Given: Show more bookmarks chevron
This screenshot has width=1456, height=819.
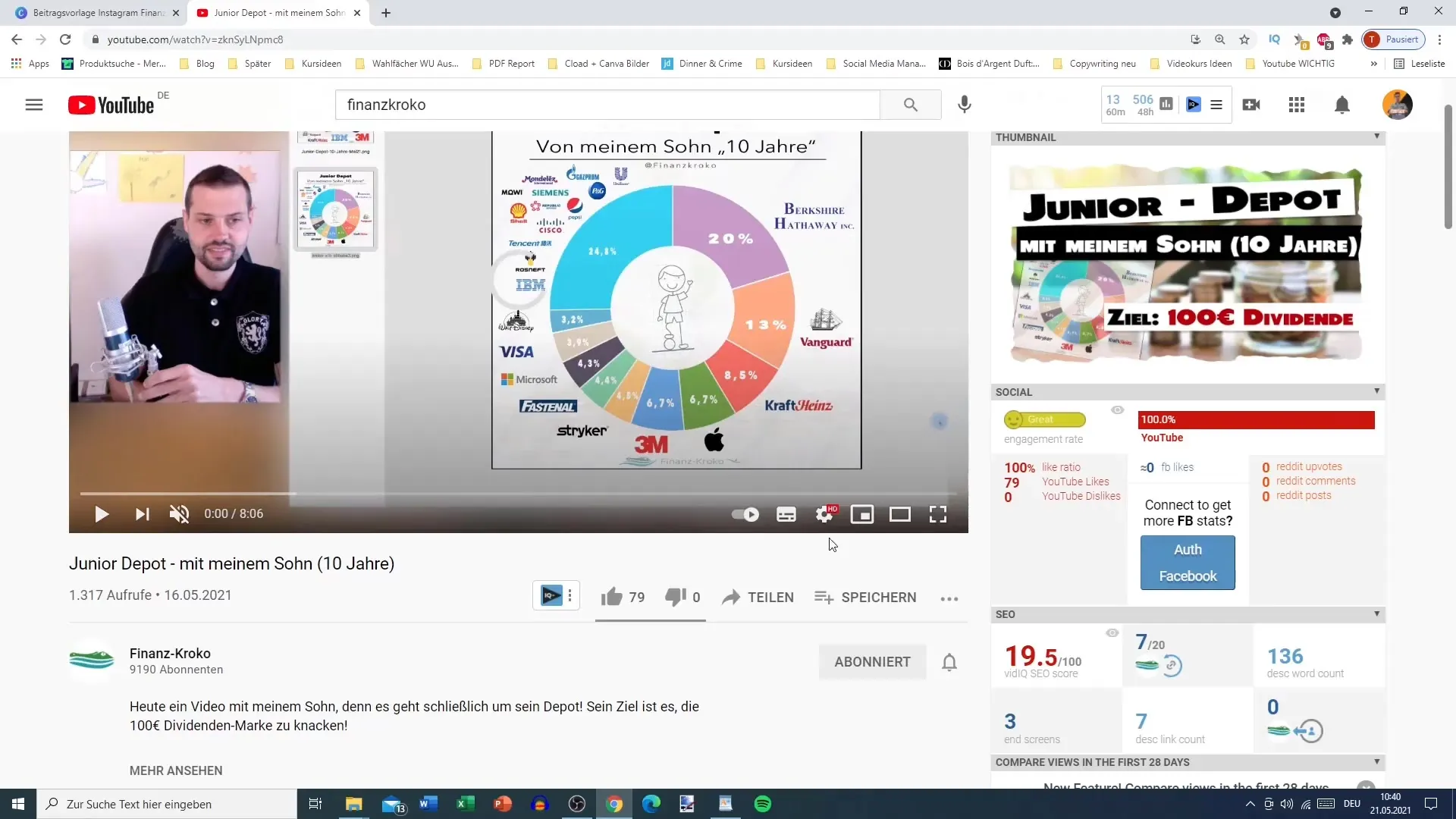Looking at the screenshot, I should [x=1373, y=64].
